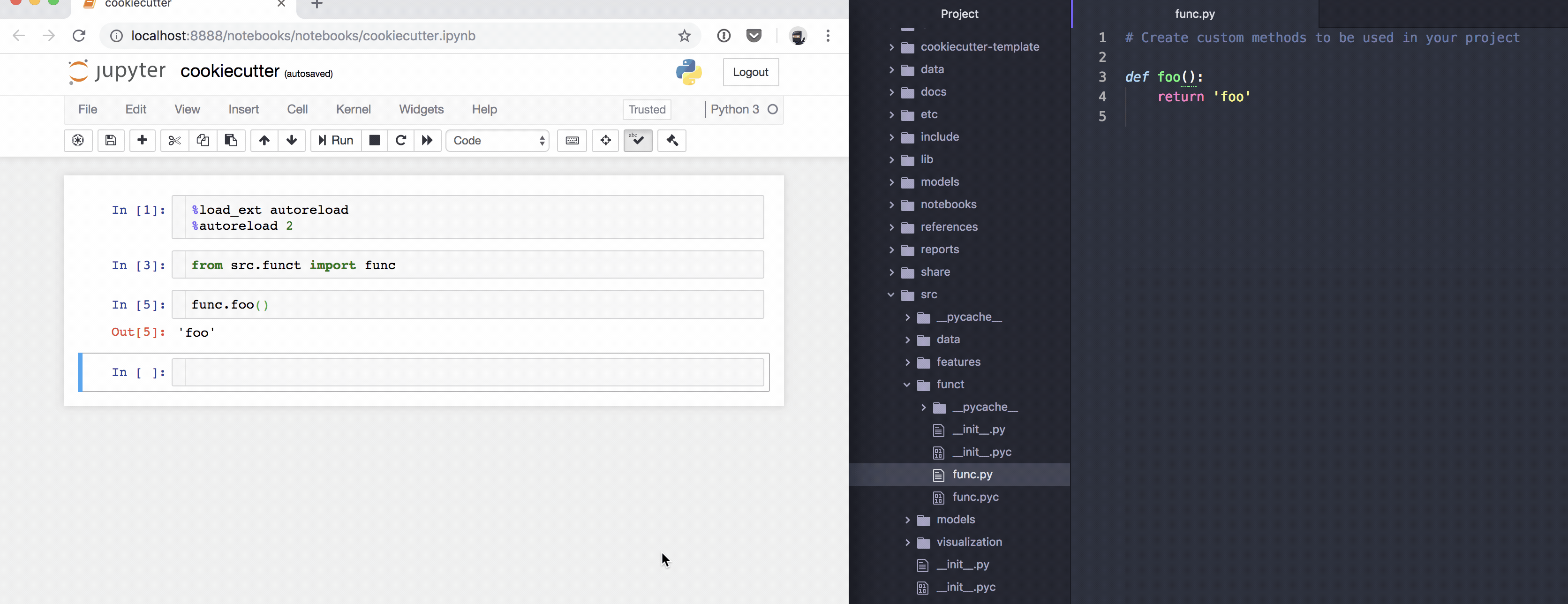Screen dimensions: 1568x604
Task: Click the browser profile avatar icon
Action: (798, 36)
